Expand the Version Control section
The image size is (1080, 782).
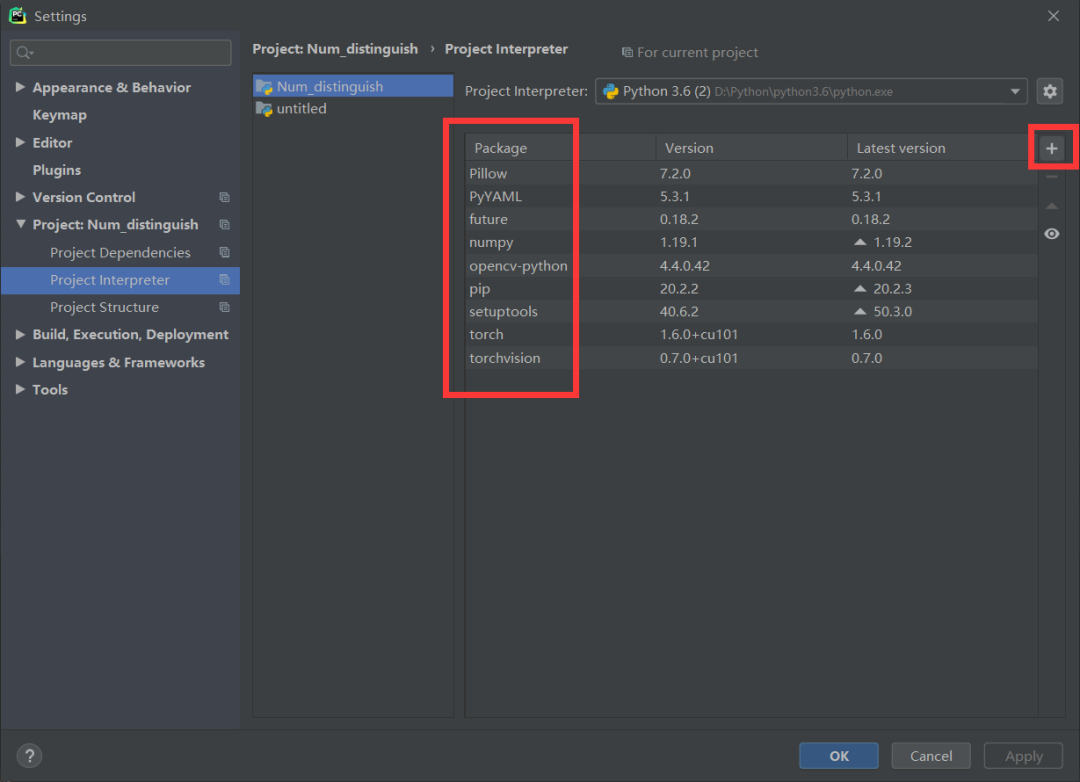coord(20,196)
